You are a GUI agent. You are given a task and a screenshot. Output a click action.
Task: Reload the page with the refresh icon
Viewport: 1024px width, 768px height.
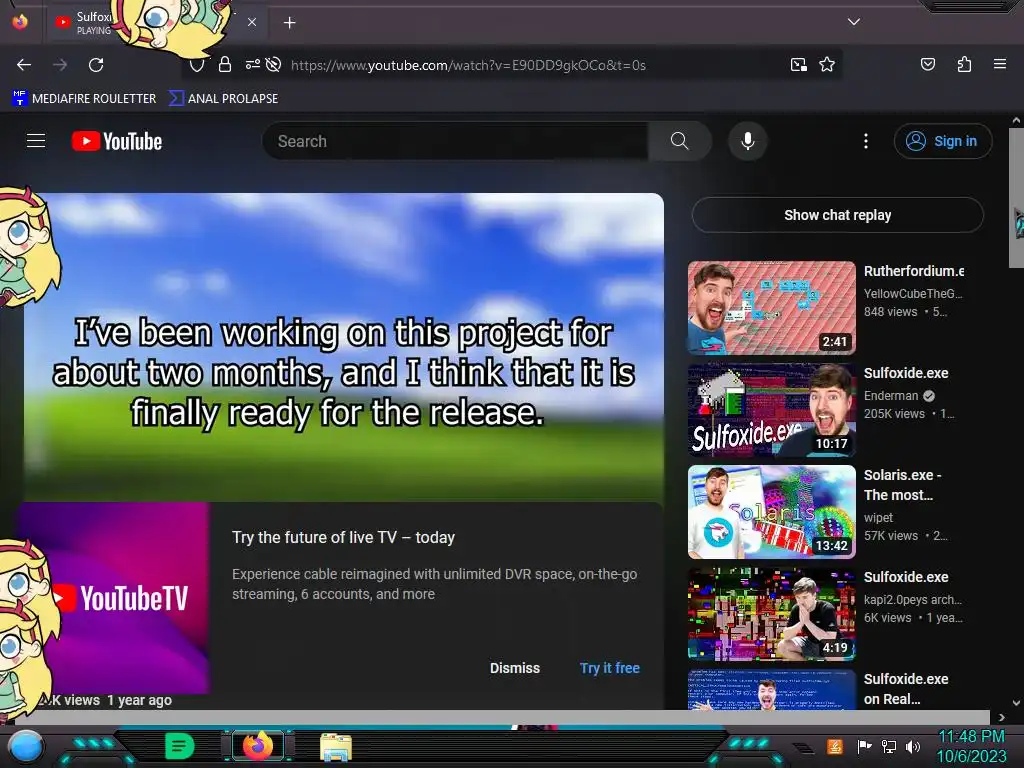coord(96,65)
